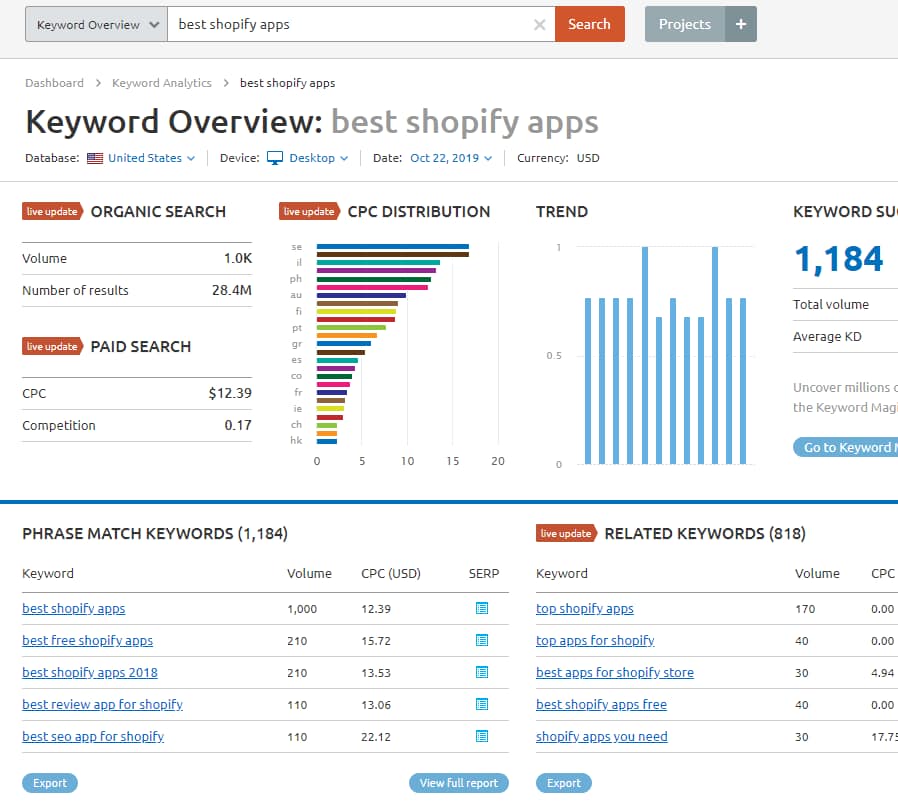The height and width of the screenshot is (810, 898).
Task: Clear the search query with the X icon
Action: tap(539, 24)
